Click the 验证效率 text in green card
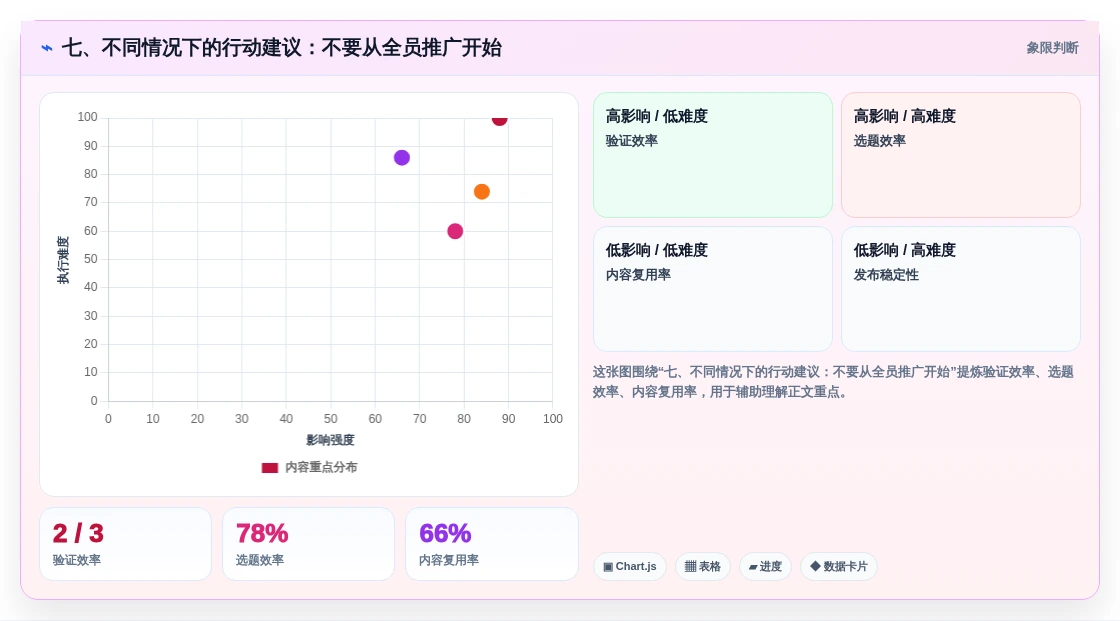The width and height of the screenshot is (1120, 621). (x=631, y=141)
